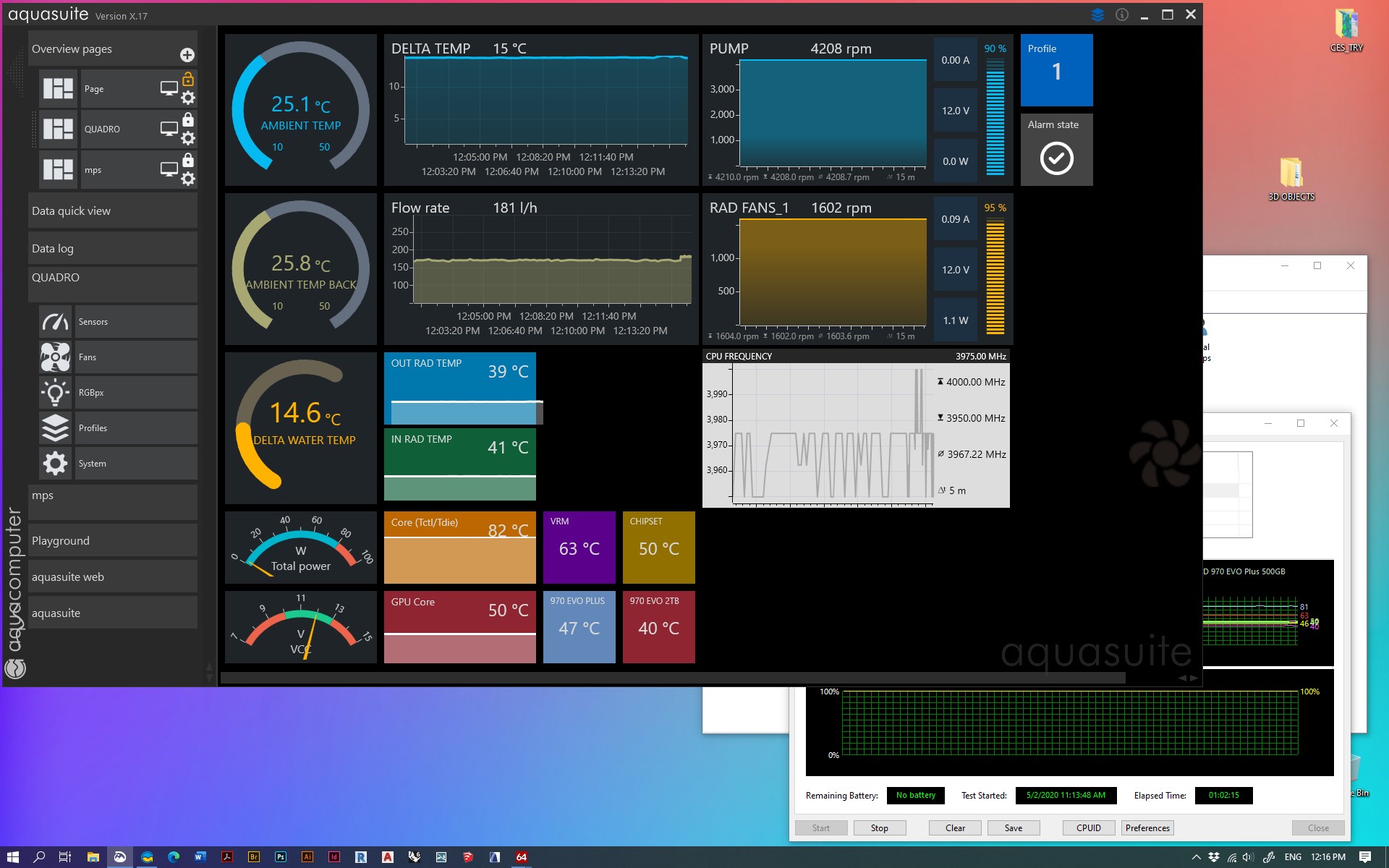1389x868 pixels.
Task: Toggle the lock on mps overview page
Action: pos(188,160)
